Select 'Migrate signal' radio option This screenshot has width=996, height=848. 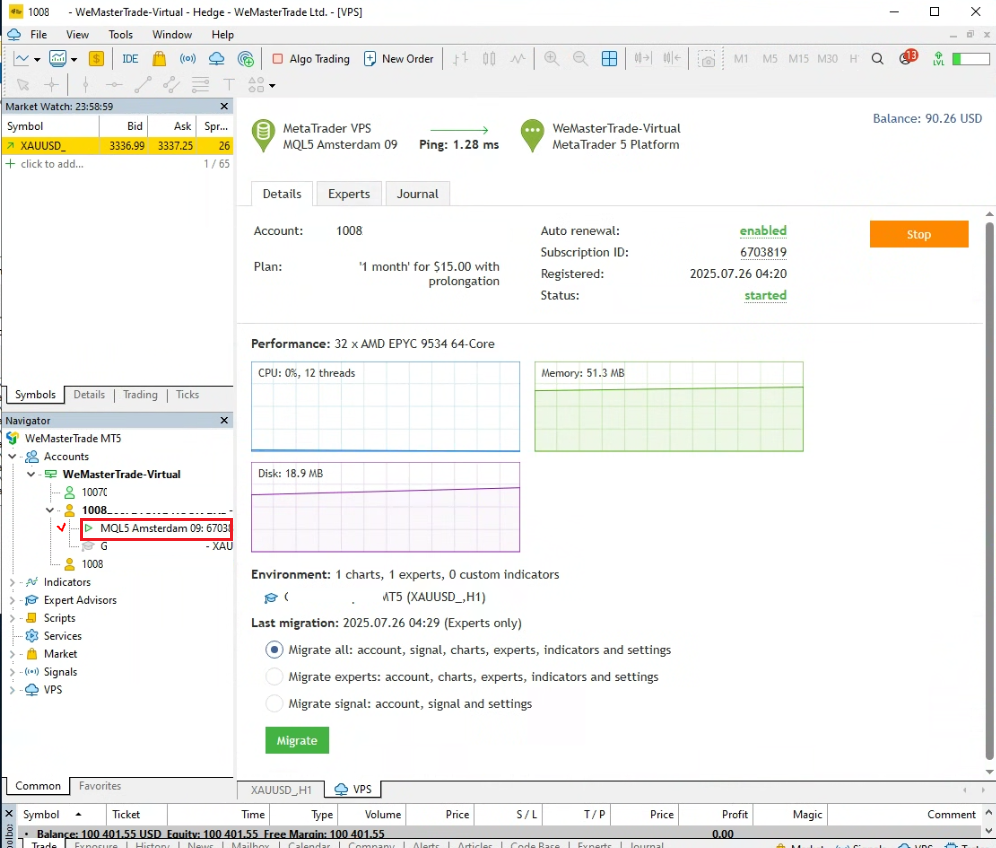[x=274, y=704]
